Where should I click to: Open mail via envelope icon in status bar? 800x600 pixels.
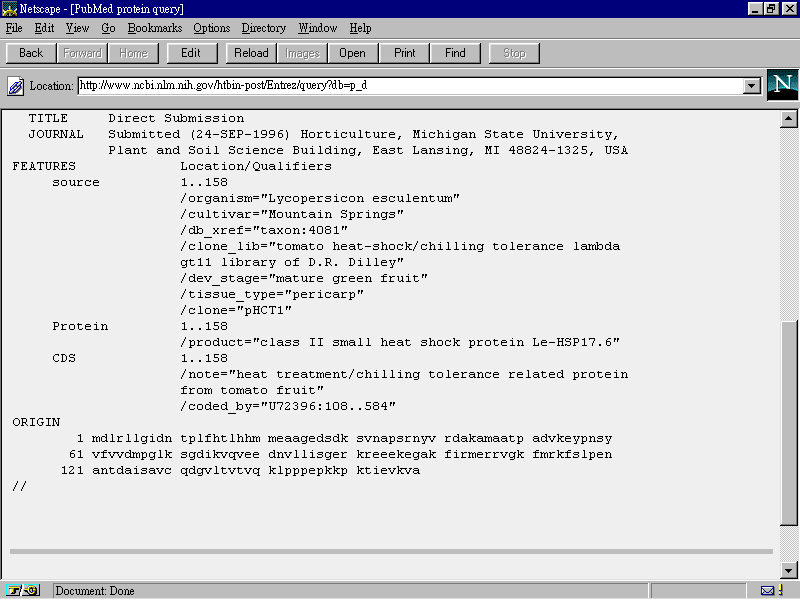767,591
